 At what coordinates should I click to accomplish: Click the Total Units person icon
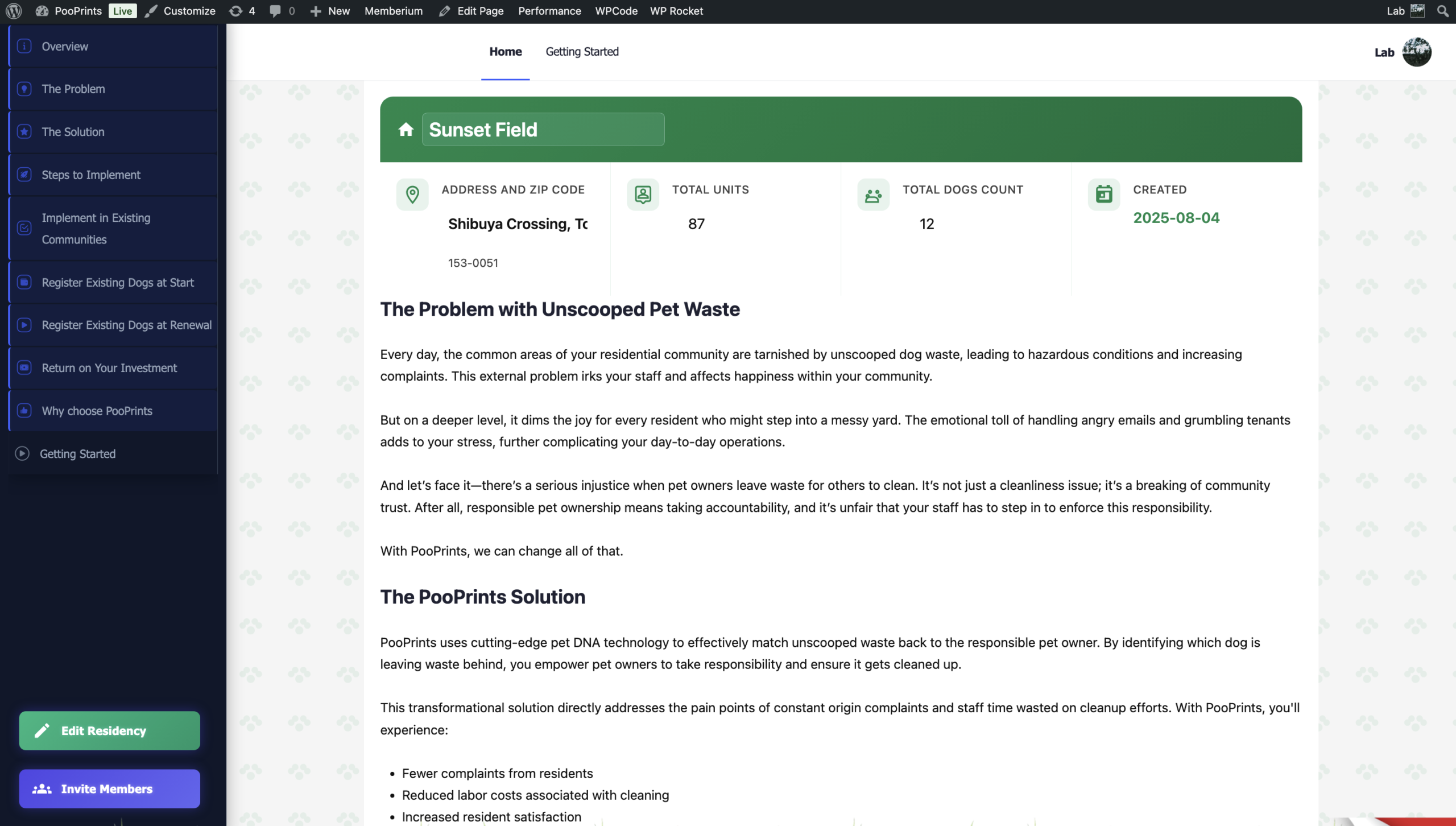[643, 195]
